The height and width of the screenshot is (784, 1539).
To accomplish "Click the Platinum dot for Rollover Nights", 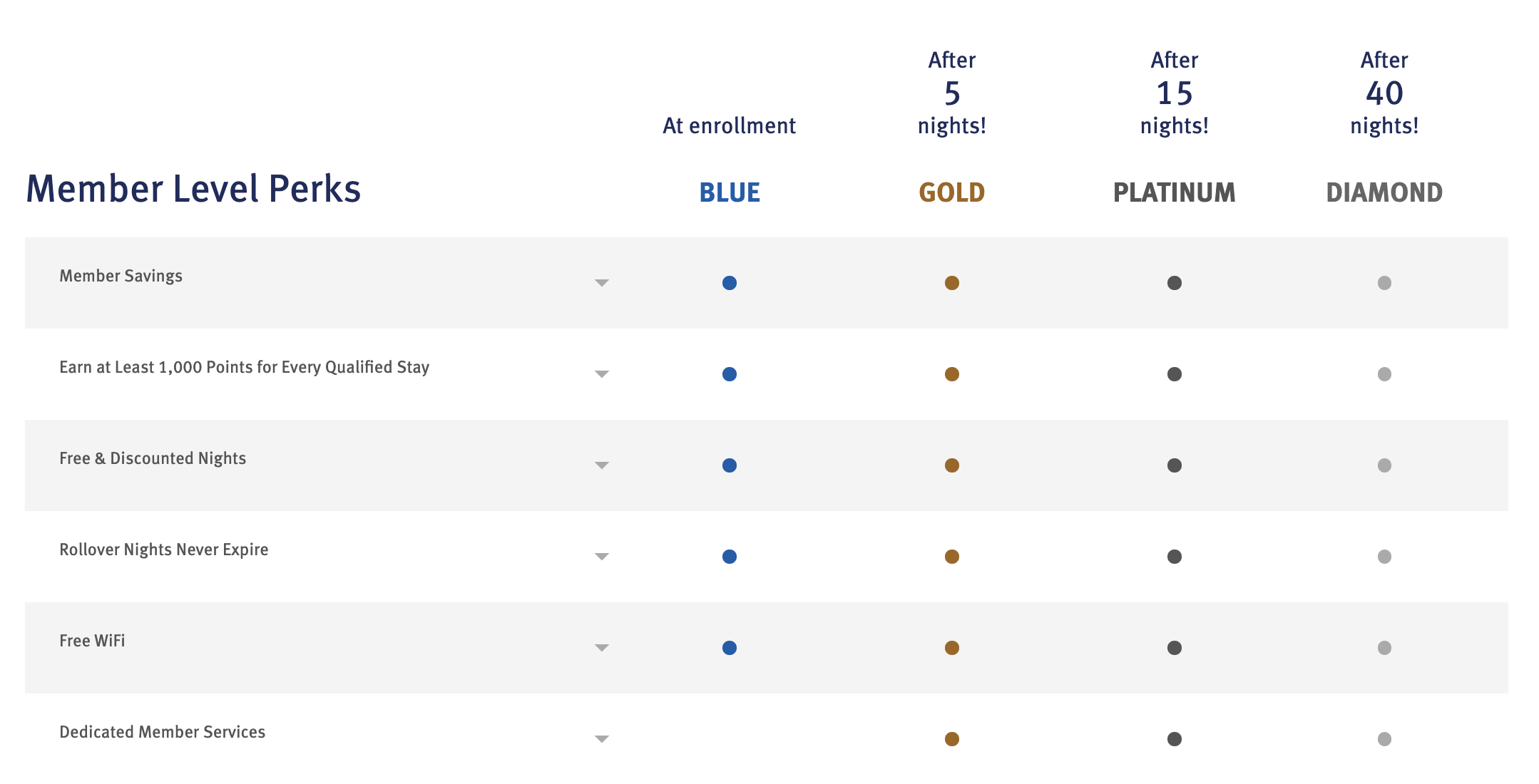I will click(x=1174, y=557).
